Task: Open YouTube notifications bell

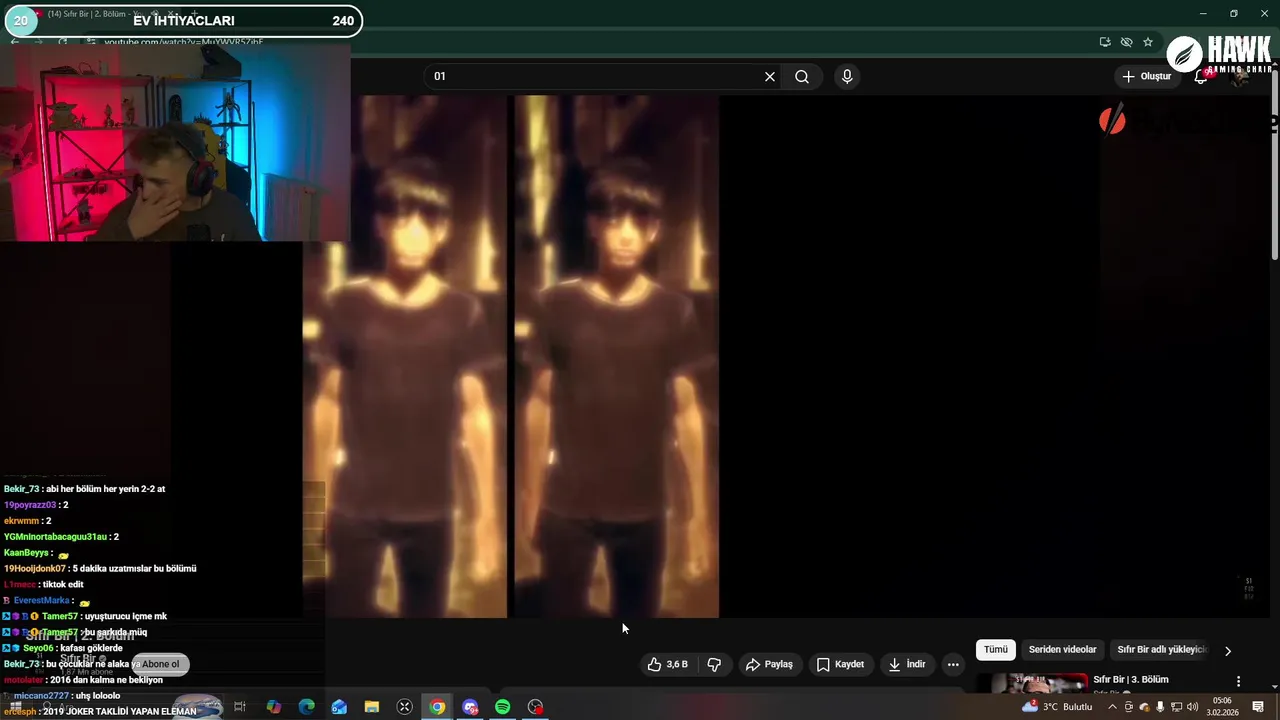Action: pos(1201,77)
